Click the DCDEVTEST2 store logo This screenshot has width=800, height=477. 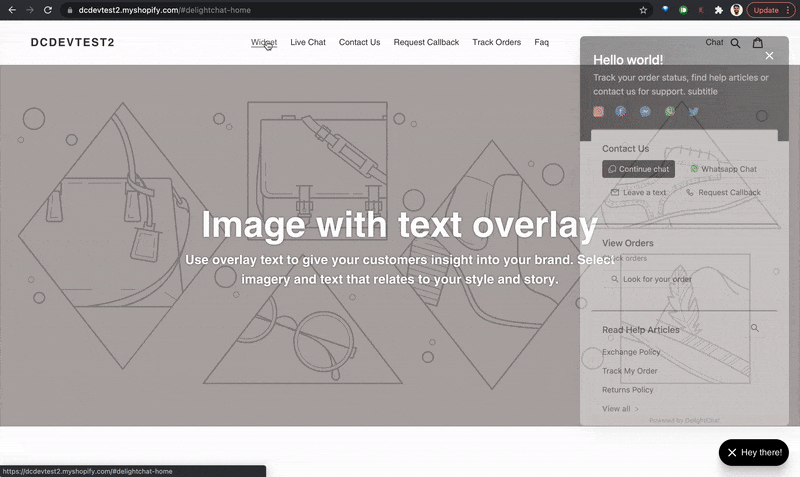pyautogui.click(x=72, y=42)
